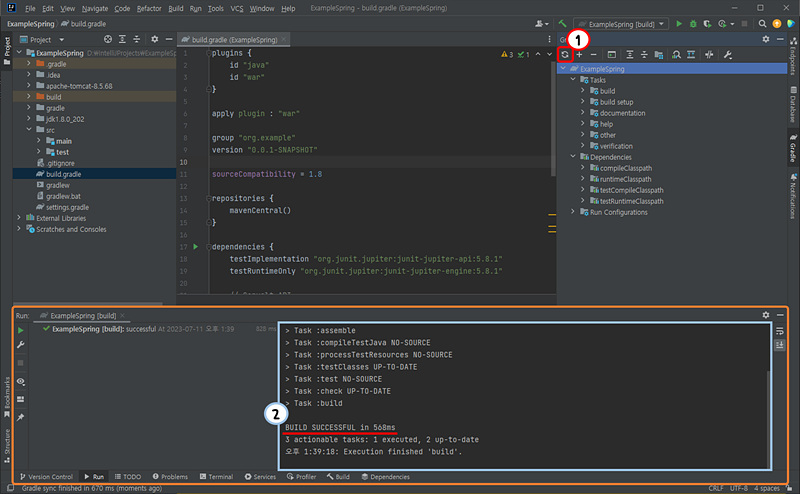Open Version Control tool window

46,477
